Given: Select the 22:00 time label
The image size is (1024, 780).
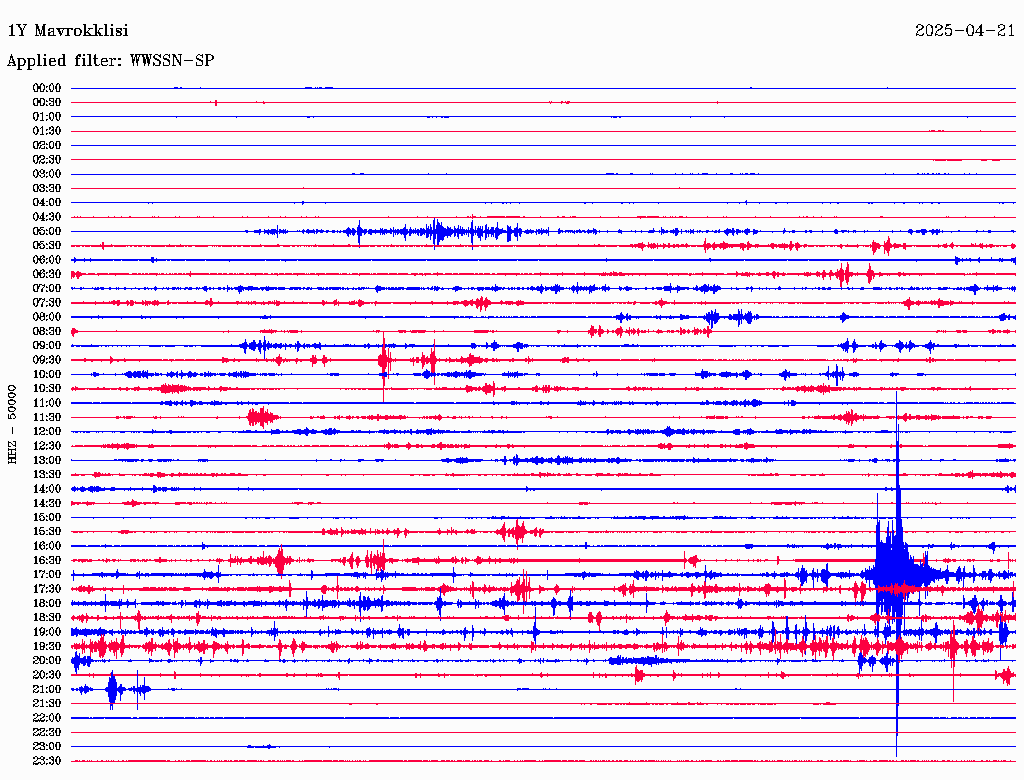Looking at the screenshot, I should pyautogui.click(x=47, y=719).
